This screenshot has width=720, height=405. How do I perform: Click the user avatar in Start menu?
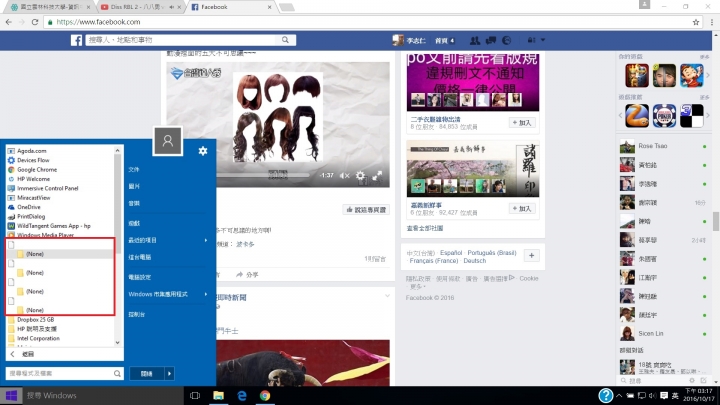168,141
